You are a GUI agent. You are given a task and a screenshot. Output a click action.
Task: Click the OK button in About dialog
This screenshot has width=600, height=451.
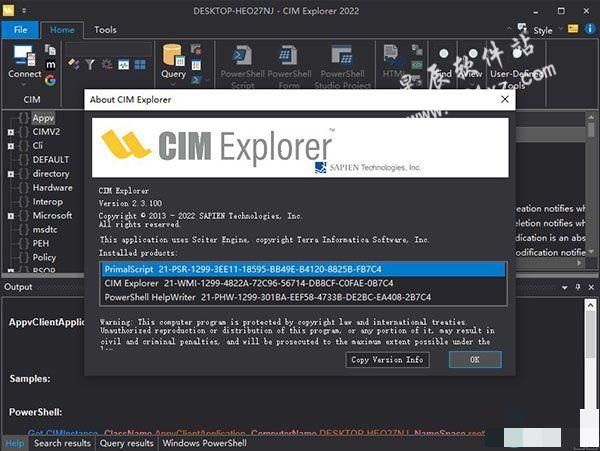[x=475, y=360]
